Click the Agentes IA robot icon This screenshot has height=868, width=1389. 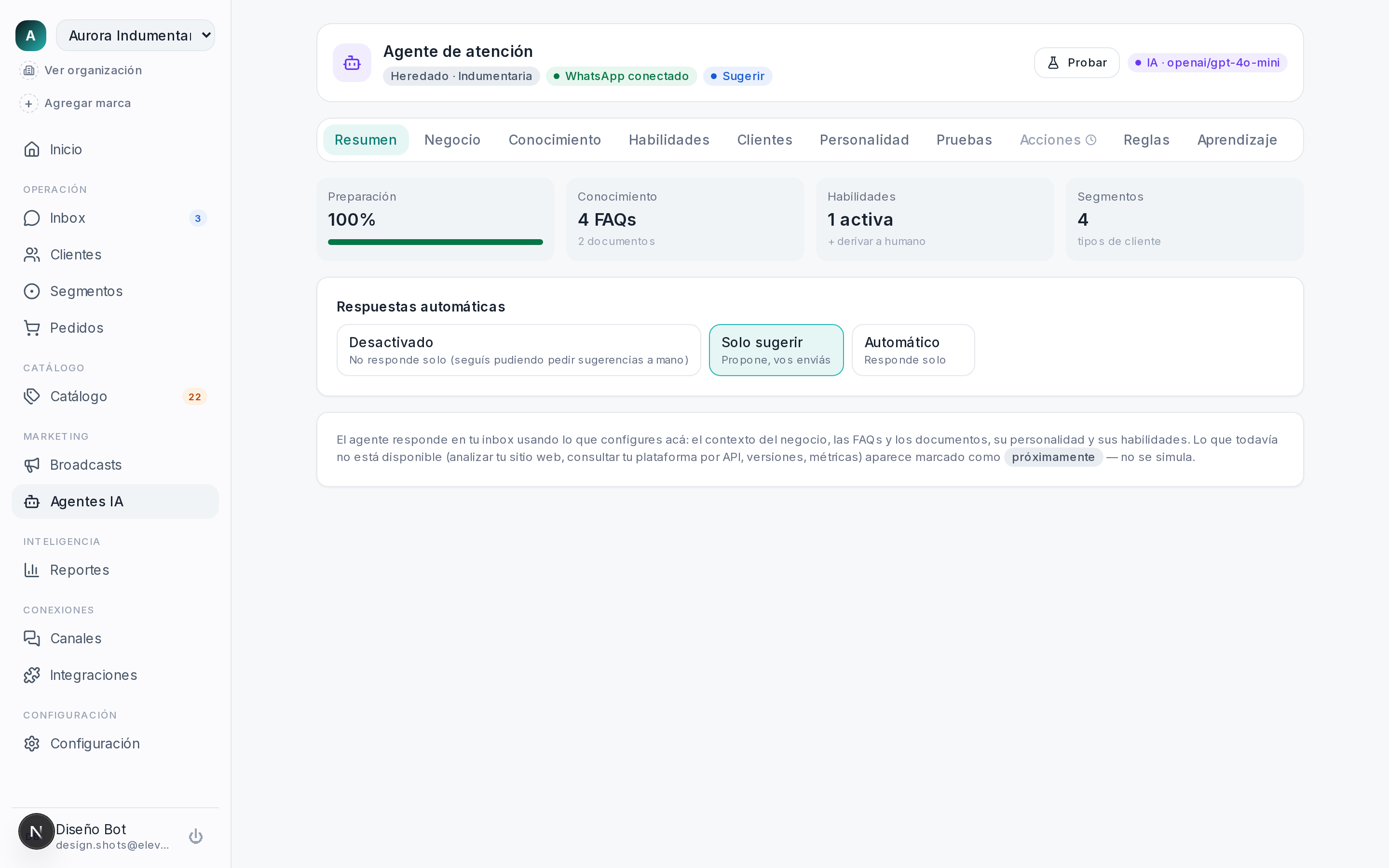click(32, 502)
